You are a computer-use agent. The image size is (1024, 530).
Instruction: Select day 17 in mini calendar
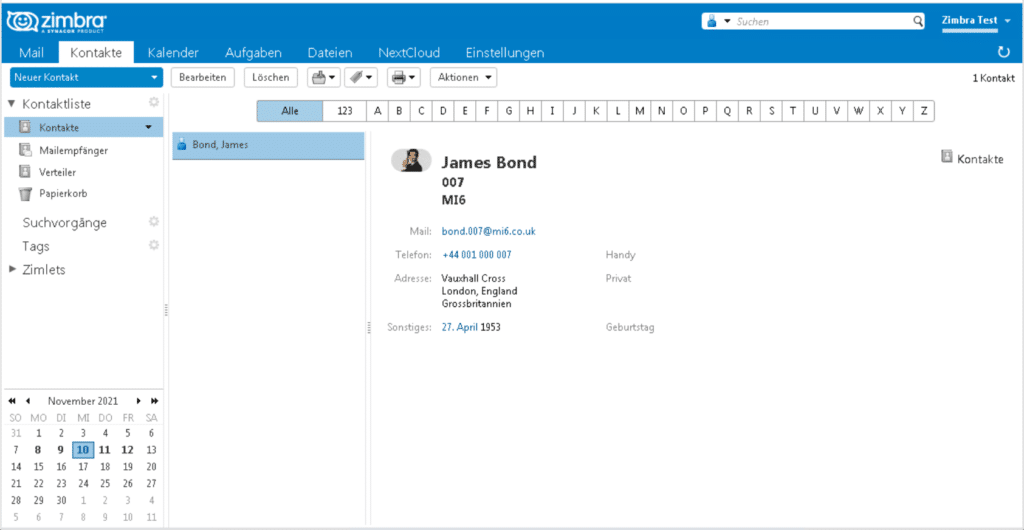coord(83,467)
